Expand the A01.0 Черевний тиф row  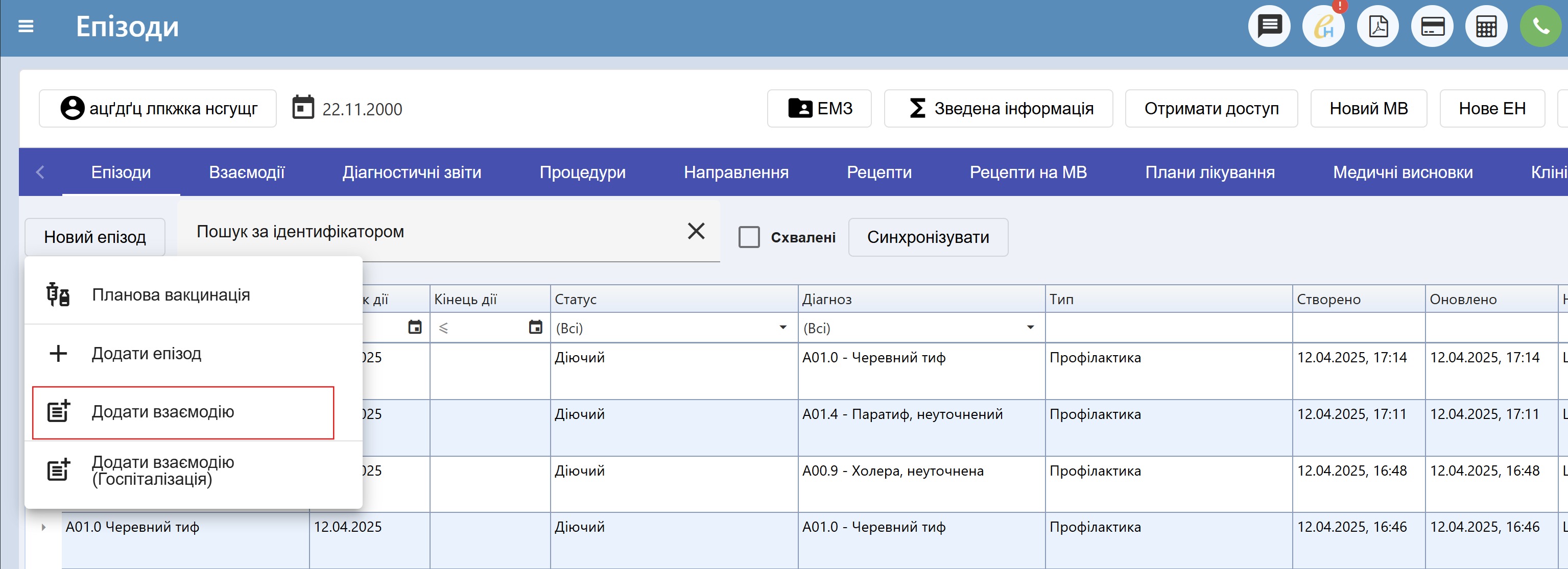click(x=43, y=527)
